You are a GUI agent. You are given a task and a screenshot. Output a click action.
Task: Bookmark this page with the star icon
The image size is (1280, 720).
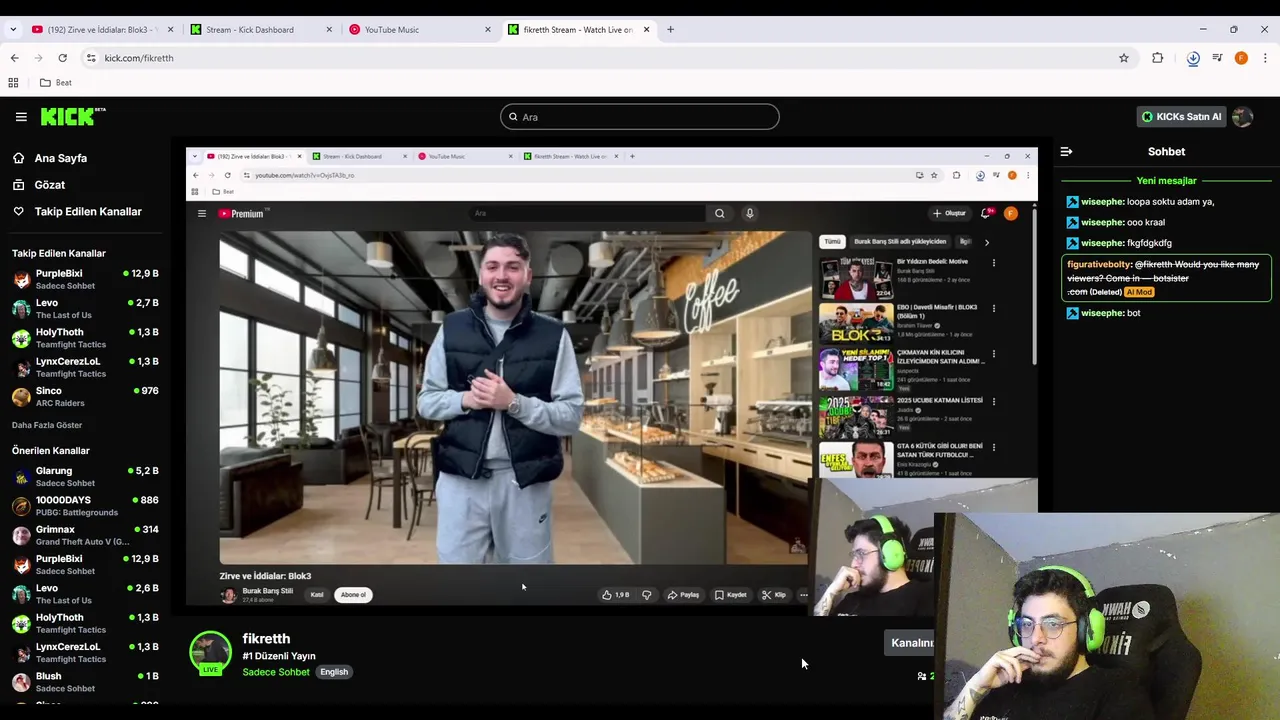[1124, 58]
